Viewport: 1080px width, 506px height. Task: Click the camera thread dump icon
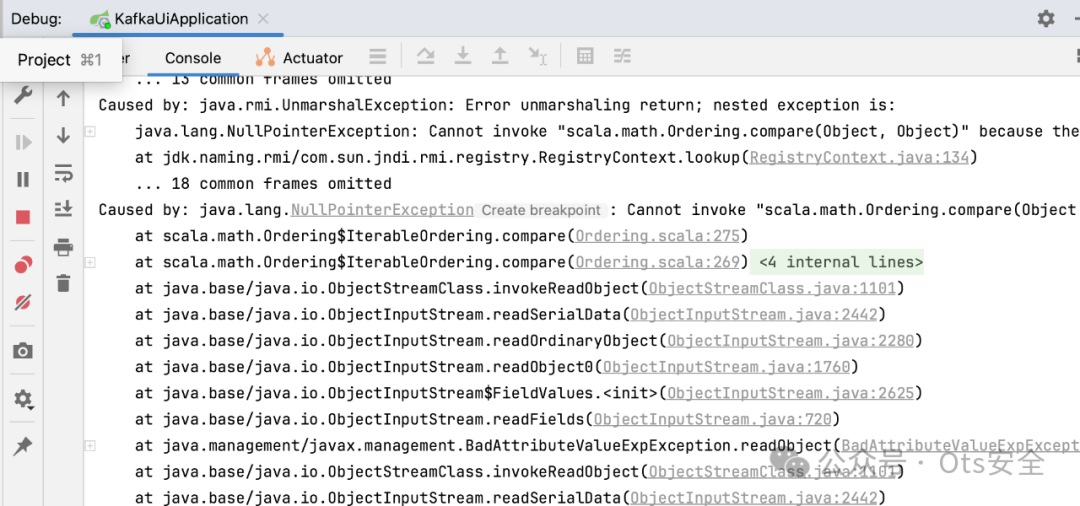pos(23,352)
